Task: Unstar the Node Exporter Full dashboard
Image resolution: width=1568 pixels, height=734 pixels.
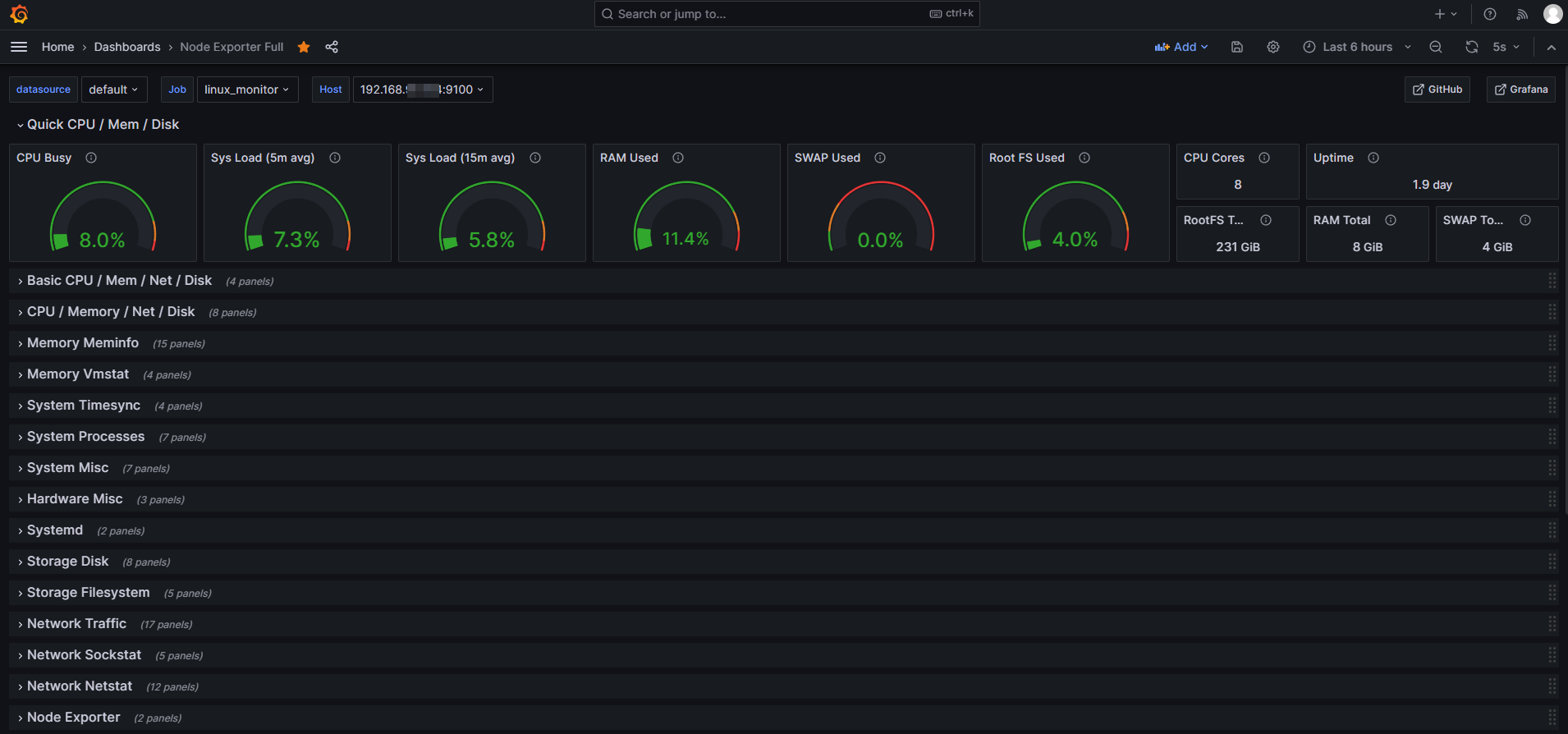Action: [304, 47]
